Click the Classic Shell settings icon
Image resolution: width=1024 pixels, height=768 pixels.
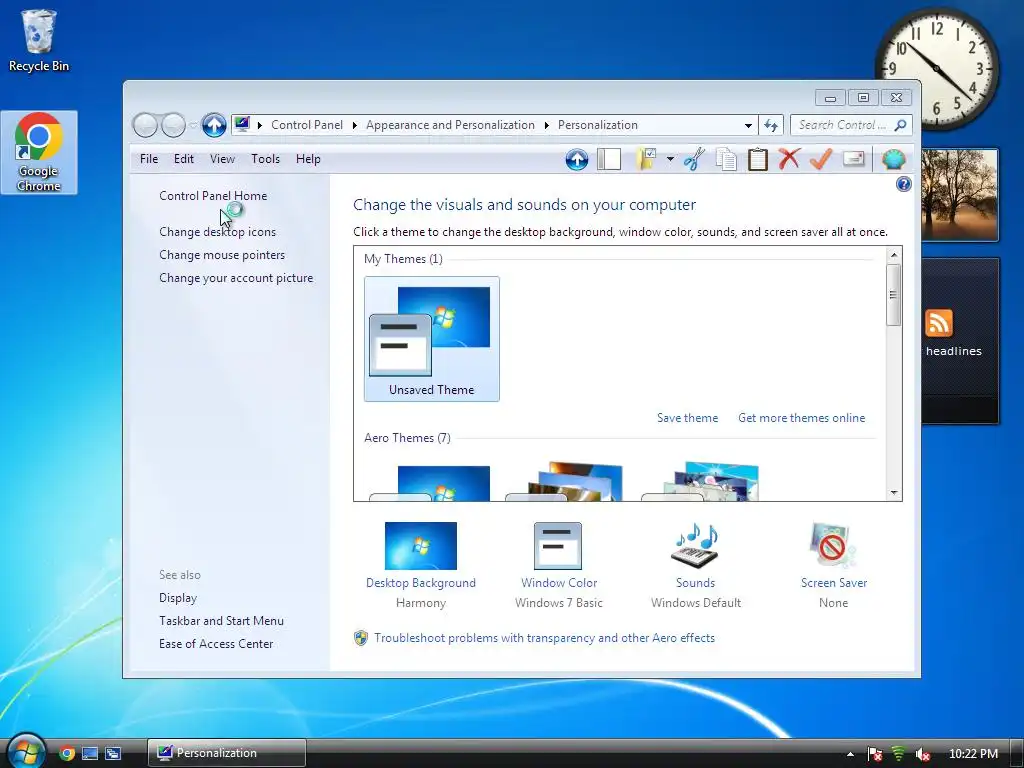click(893, 159)
